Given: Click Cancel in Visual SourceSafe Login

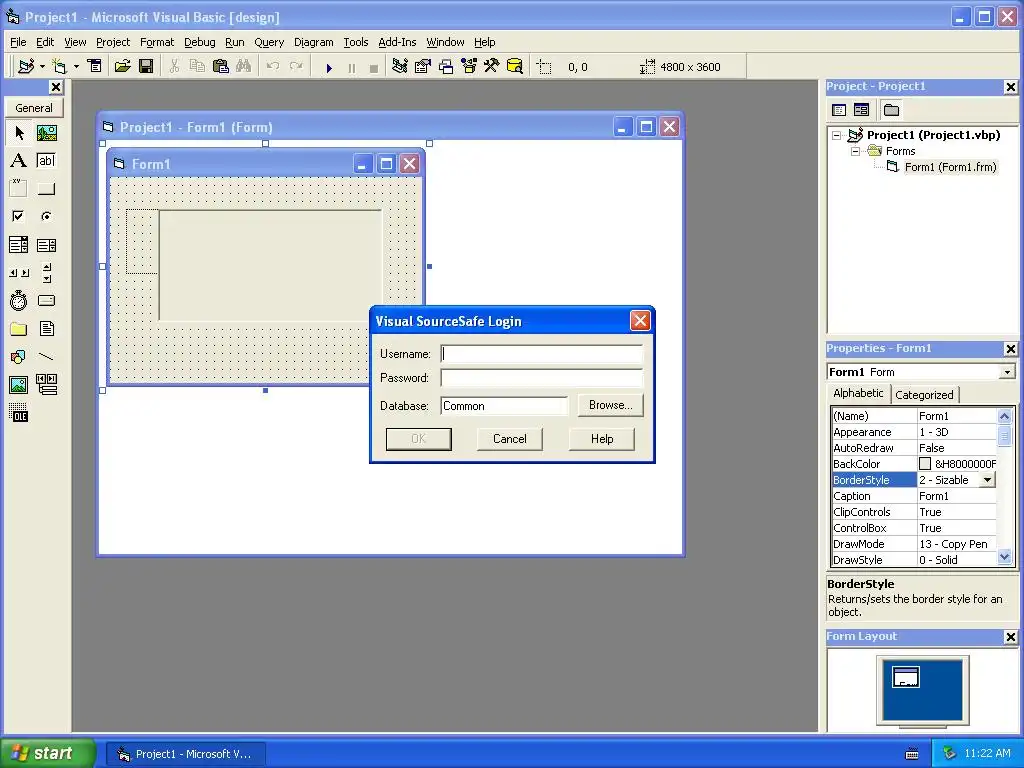Looking at the screenshot, I should coord(509,439).
